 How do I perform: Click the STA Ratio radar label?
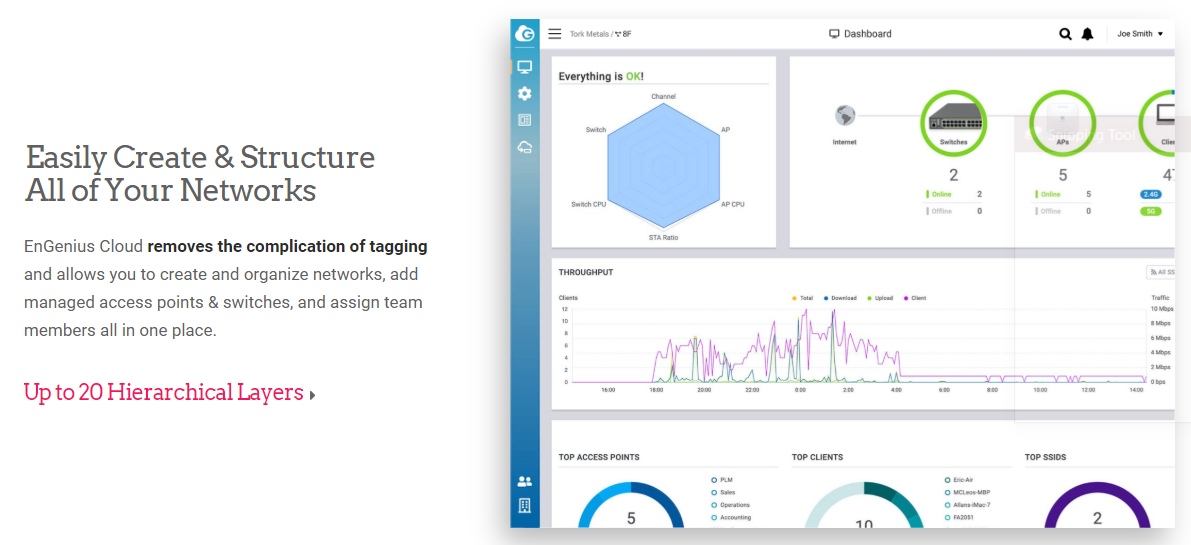663,238
